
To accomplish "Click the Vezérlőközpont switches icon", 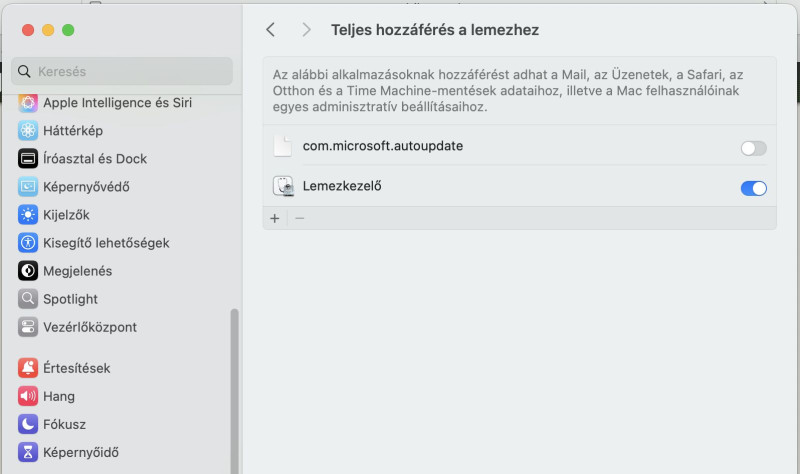I will [x=28, y=327].
